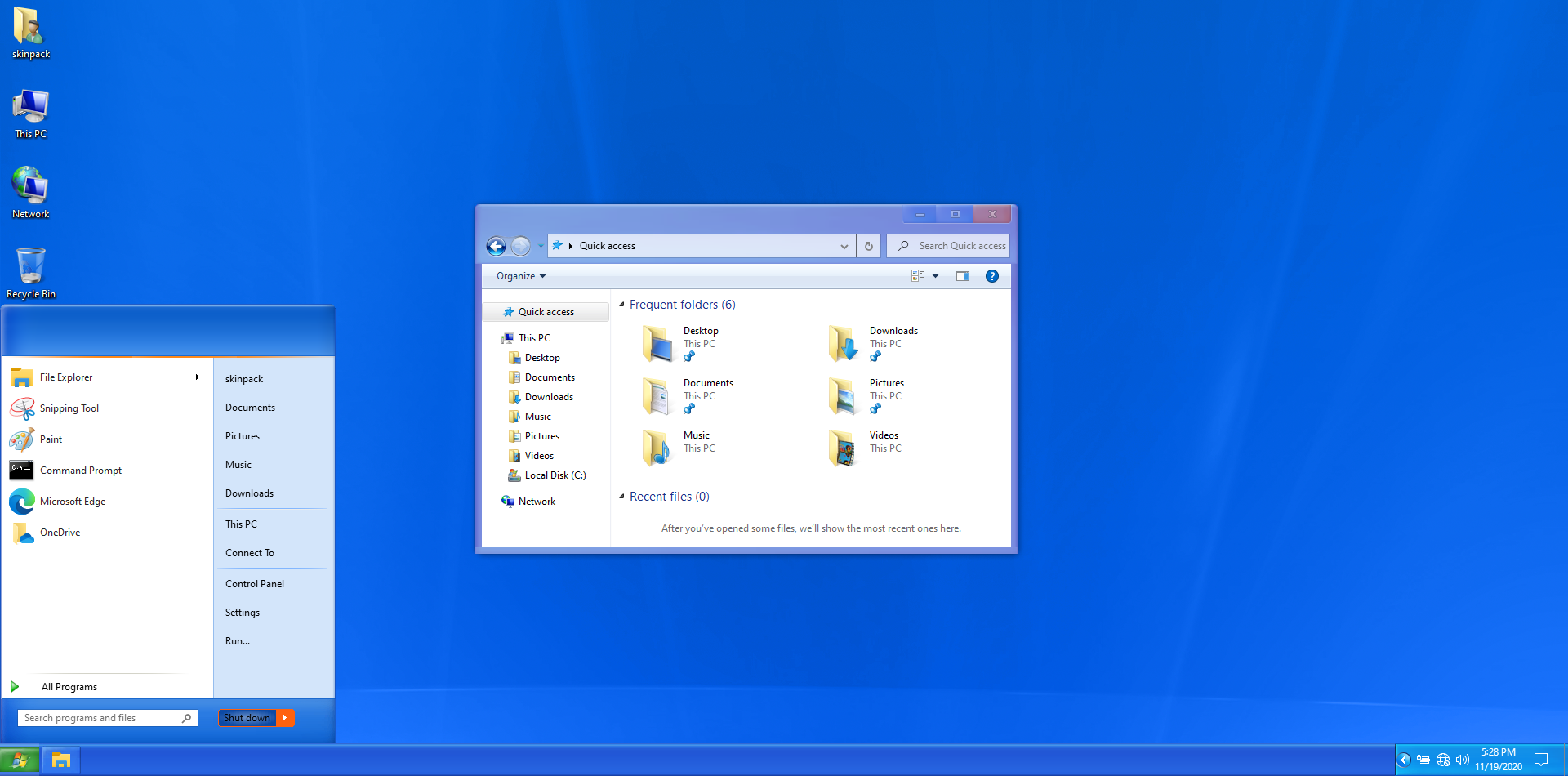Select Control Panel in Start menu
The width and height of the screenshot is (1568, 776).
click(x=255, y=584)
